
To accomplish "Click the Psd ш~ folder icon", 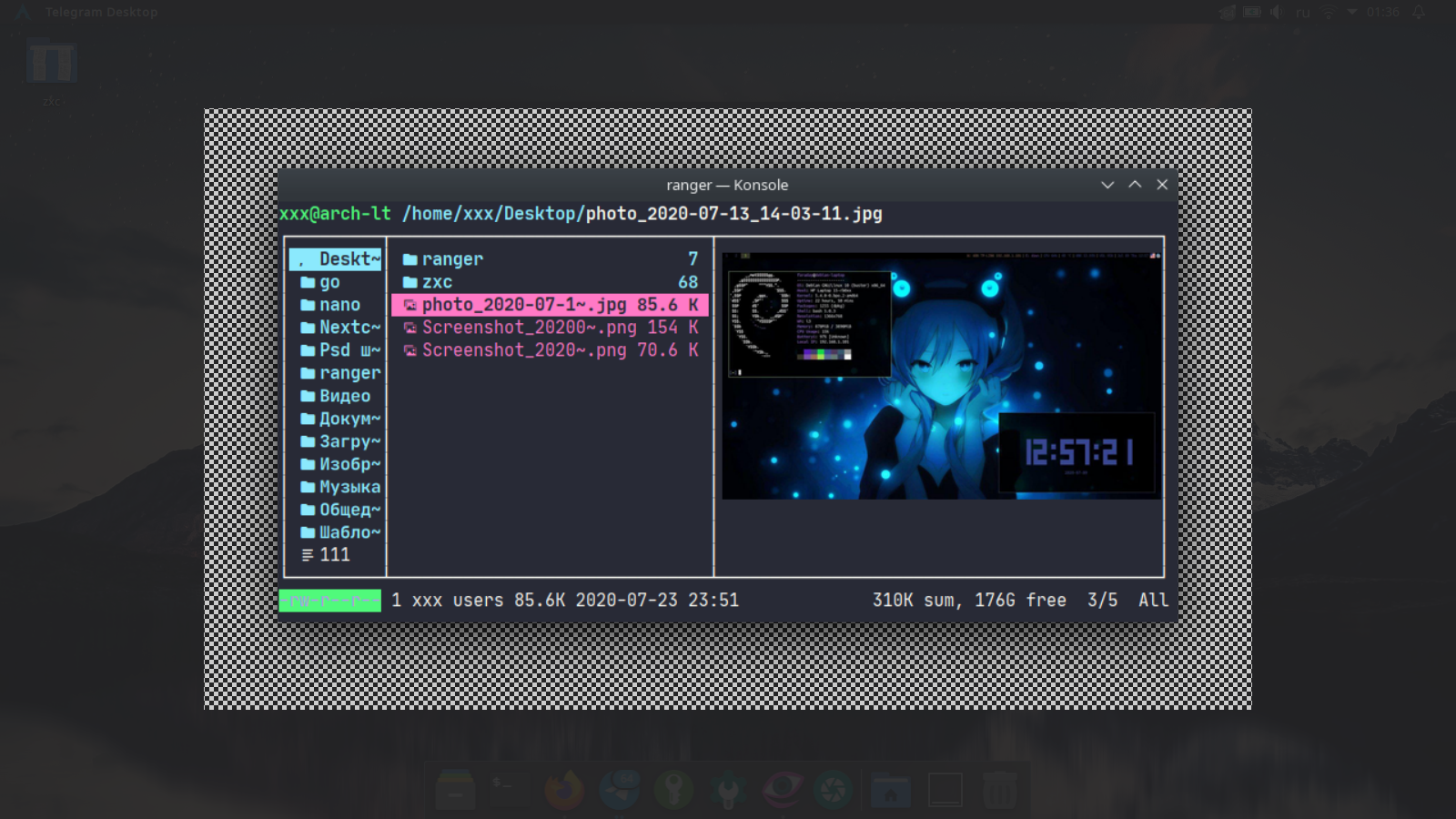I will click(x=308, y=351).
